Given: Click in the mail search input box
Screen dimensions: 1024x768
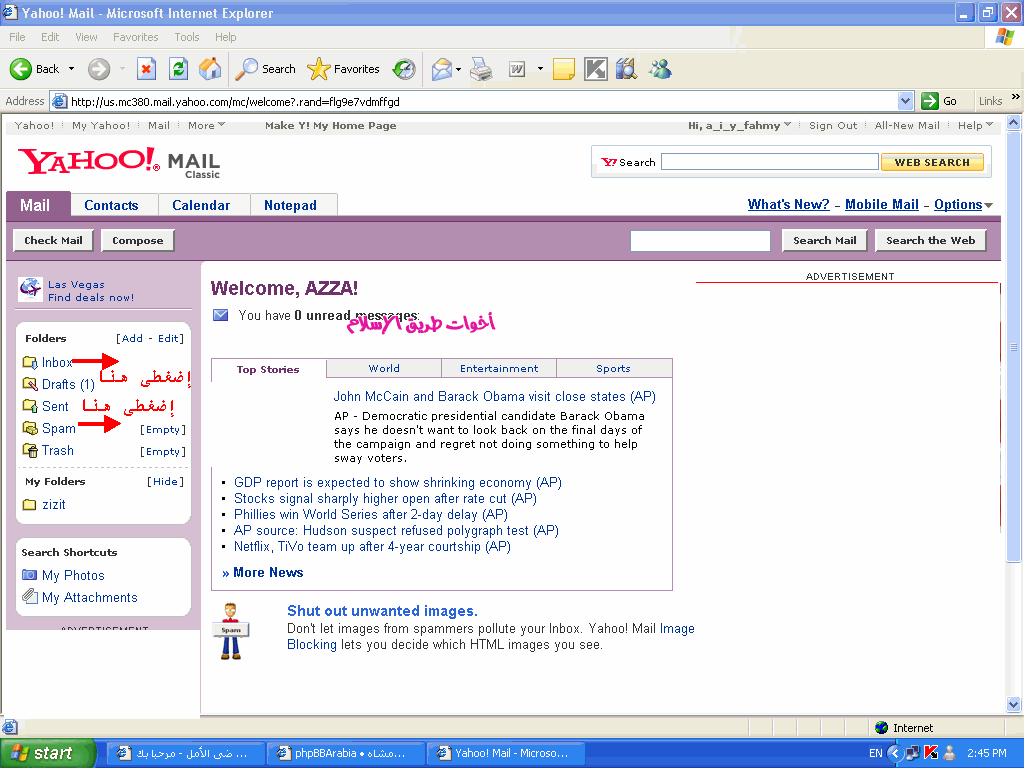Looking at the screenshot, I should [700, 240].
